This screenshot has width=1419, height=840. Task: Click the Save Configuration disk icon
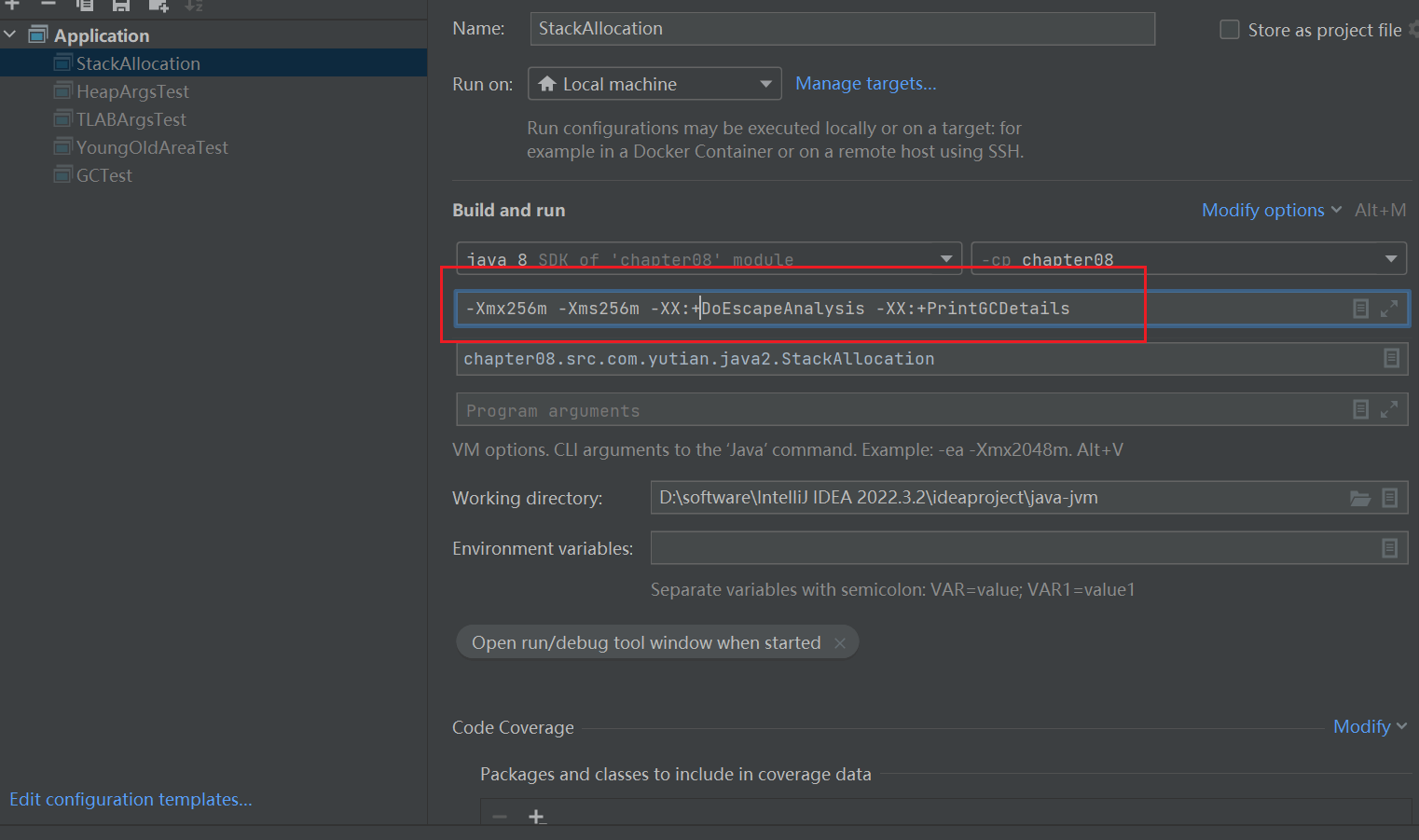click(121, 5)
